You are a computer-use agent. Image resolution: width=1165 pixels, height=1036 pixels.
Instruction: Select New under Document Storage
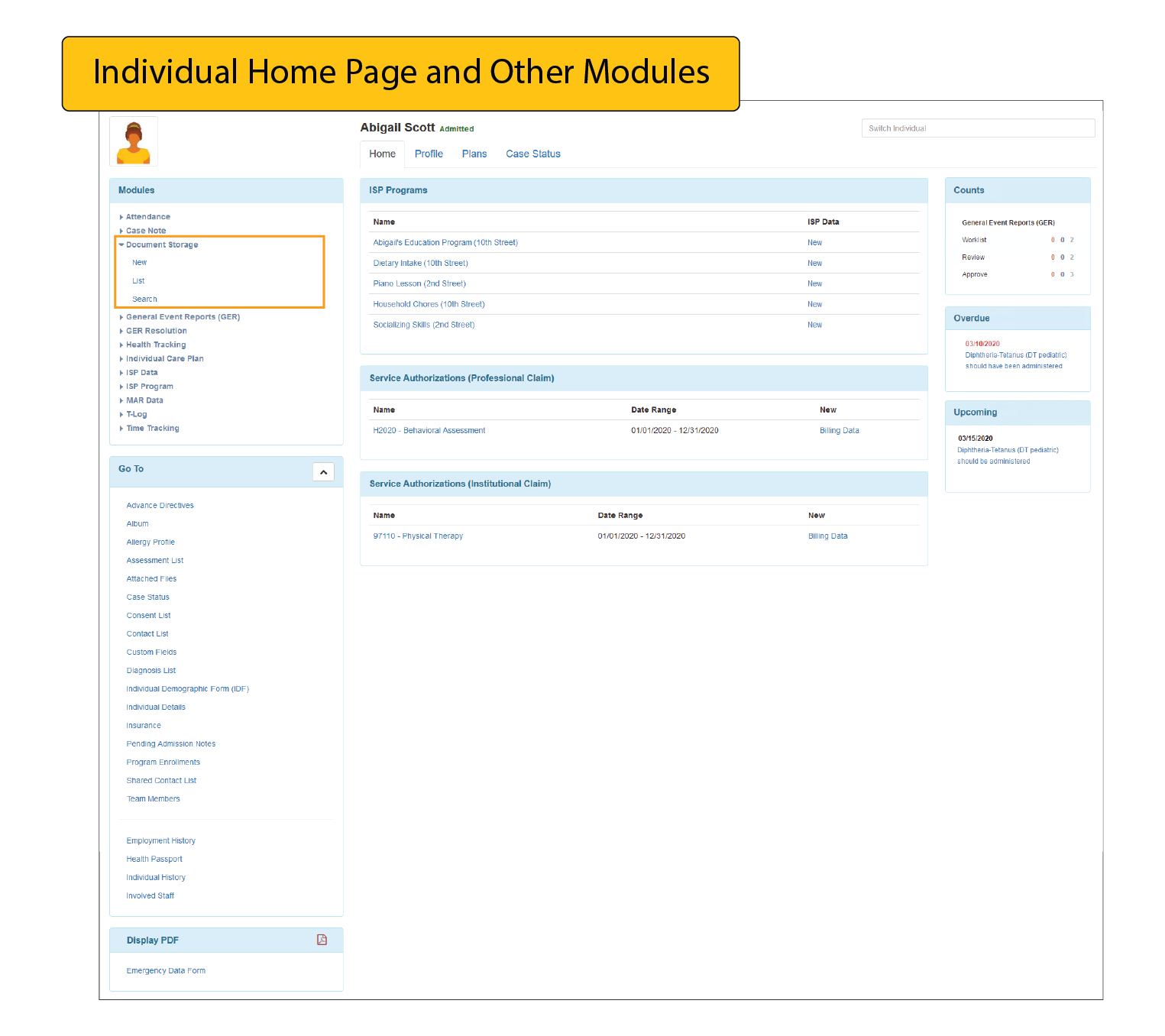[x=139, y=263]
